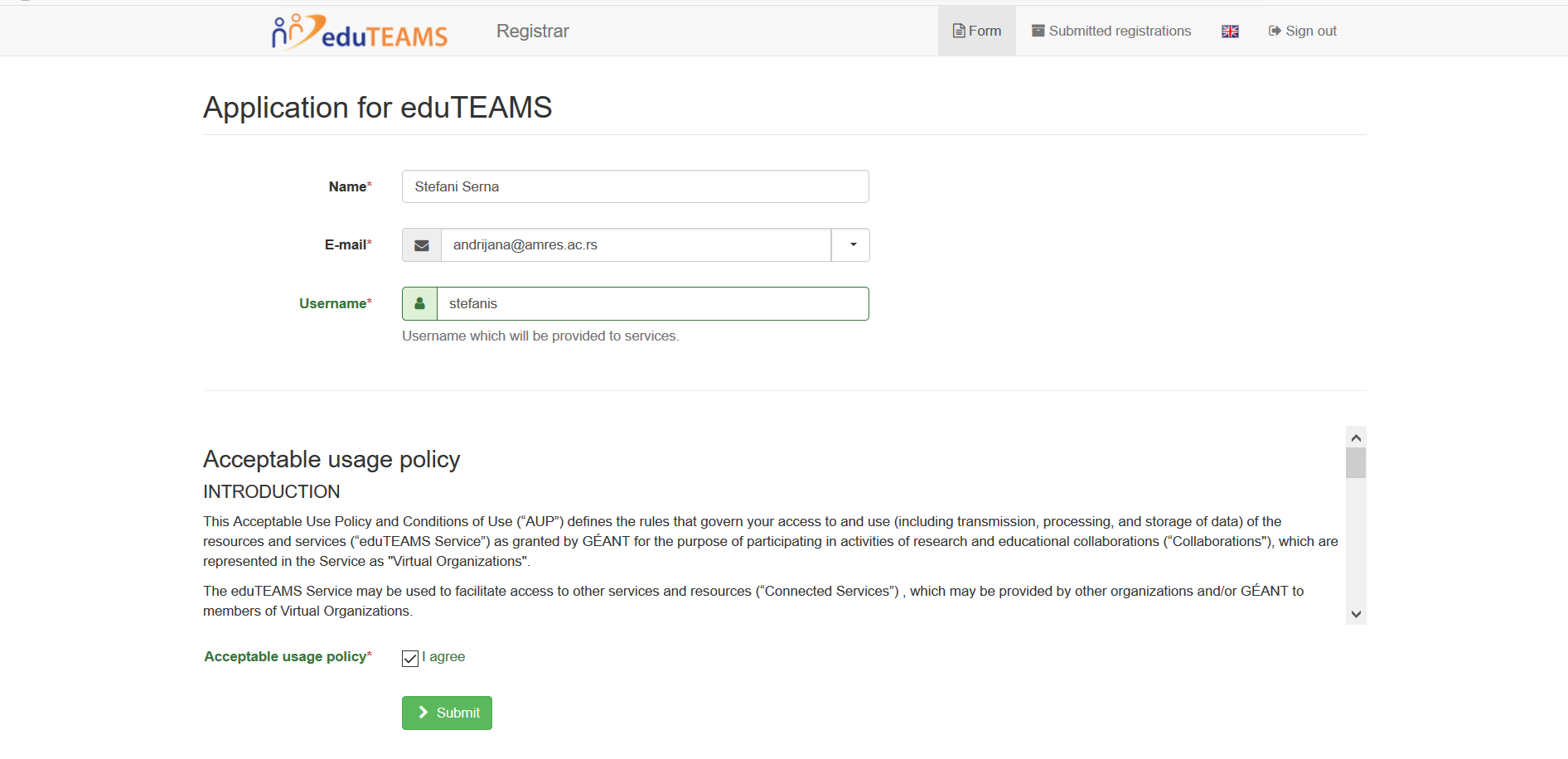Open Submitted registrations tab

tap(1111, 31)
